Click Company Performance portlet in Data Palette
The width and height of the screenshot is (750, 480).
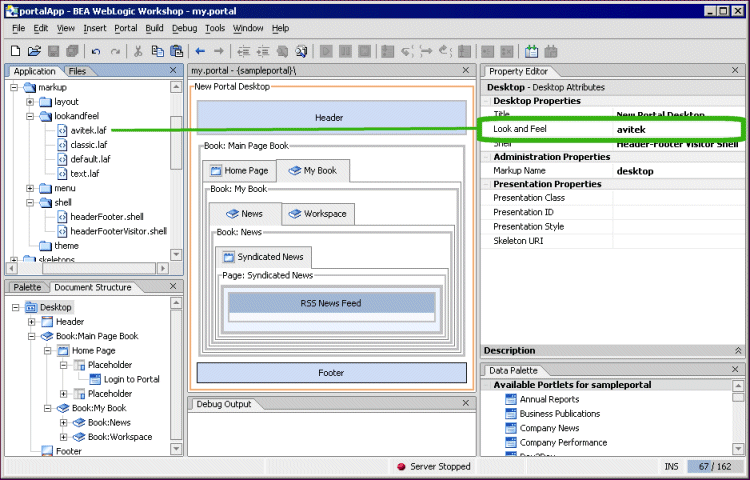click(563, 443)
